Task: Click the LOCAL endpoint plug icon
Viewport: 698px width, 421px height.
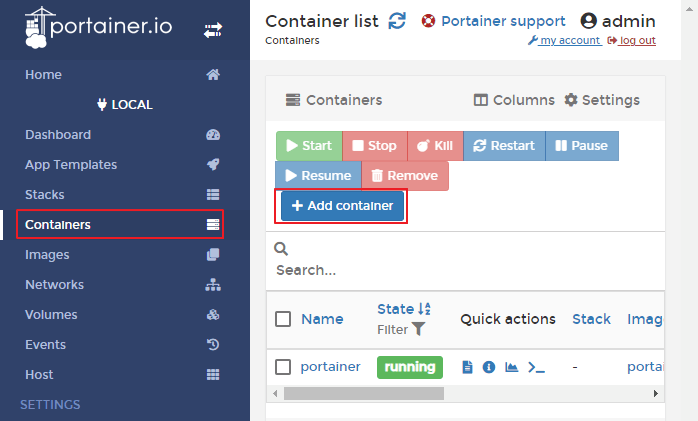Action: (x=101, y=105)
